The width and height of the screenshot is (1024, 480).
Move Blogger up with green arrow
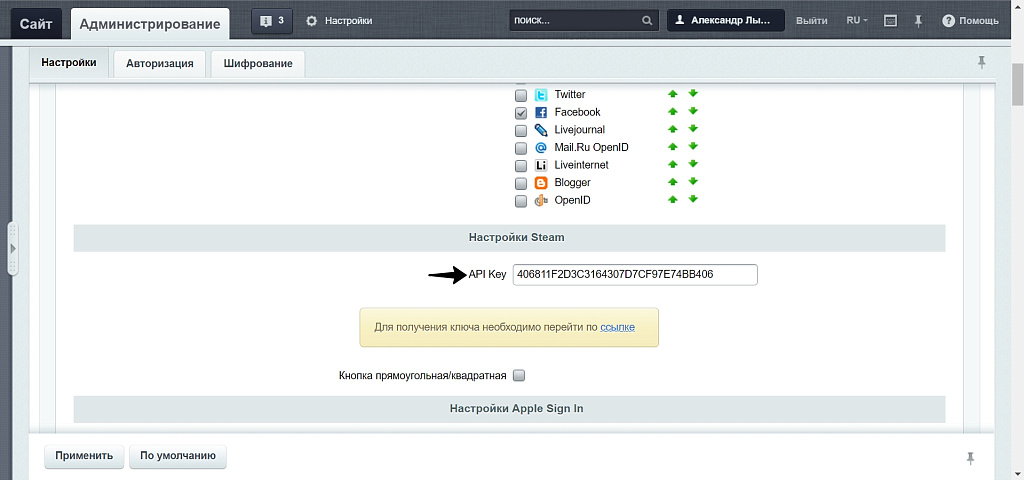click(673, 182)
